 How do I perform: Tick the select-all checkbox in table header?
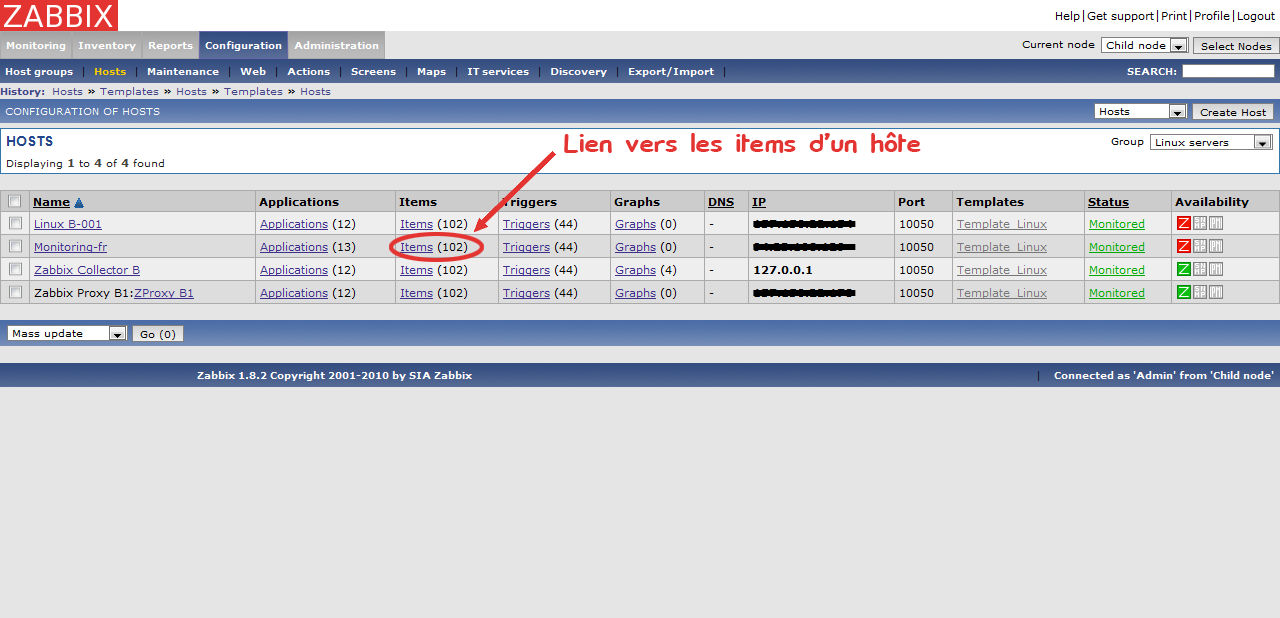[x=15, y=202]
